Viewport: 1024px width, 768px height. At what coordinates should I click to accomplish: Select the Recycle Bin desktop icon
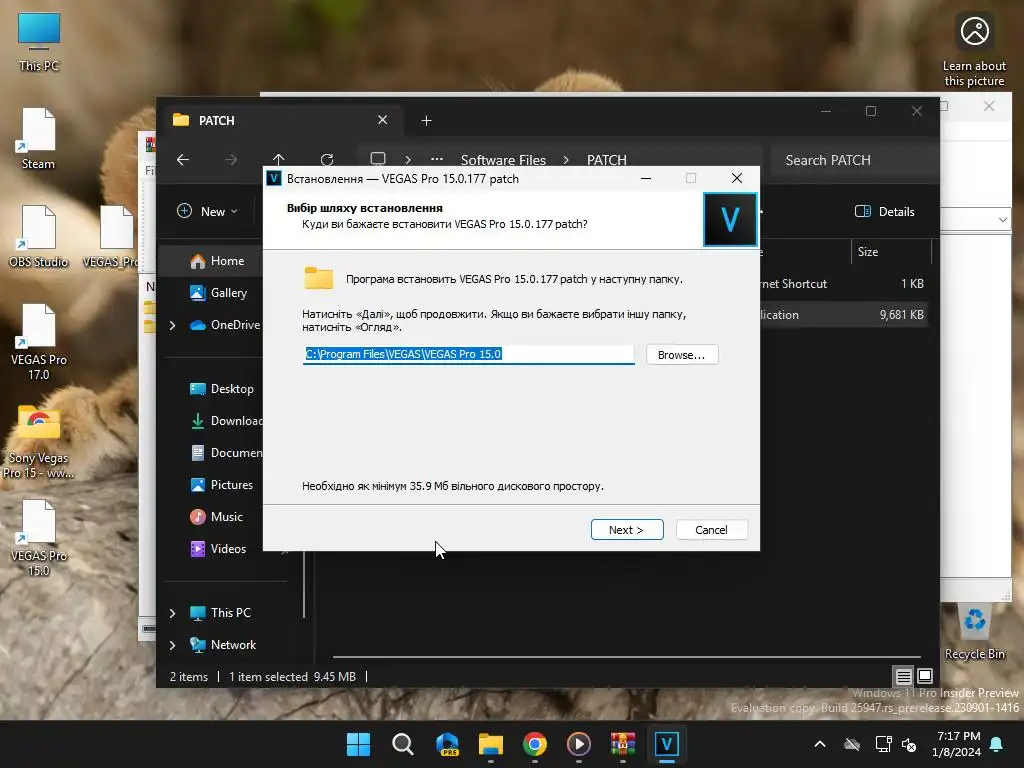[x=974, y=632]
